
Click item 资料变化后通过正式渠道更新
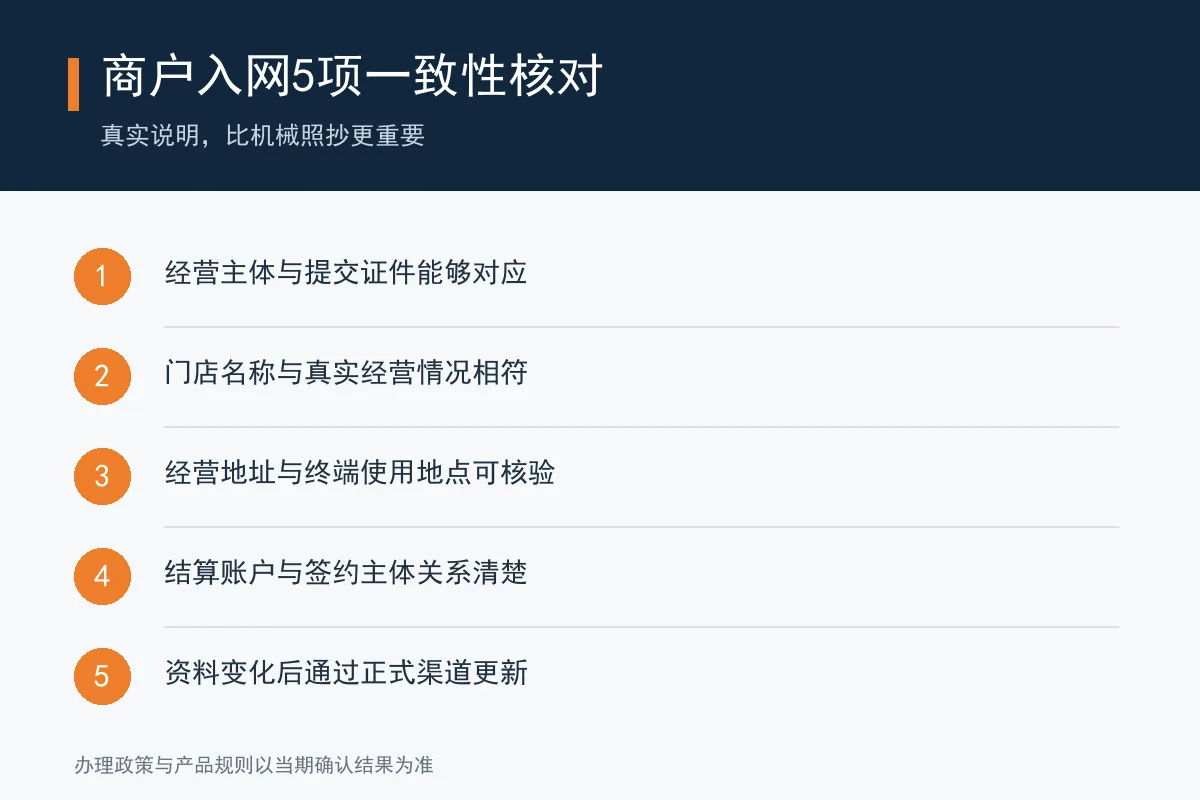(346, 673)
